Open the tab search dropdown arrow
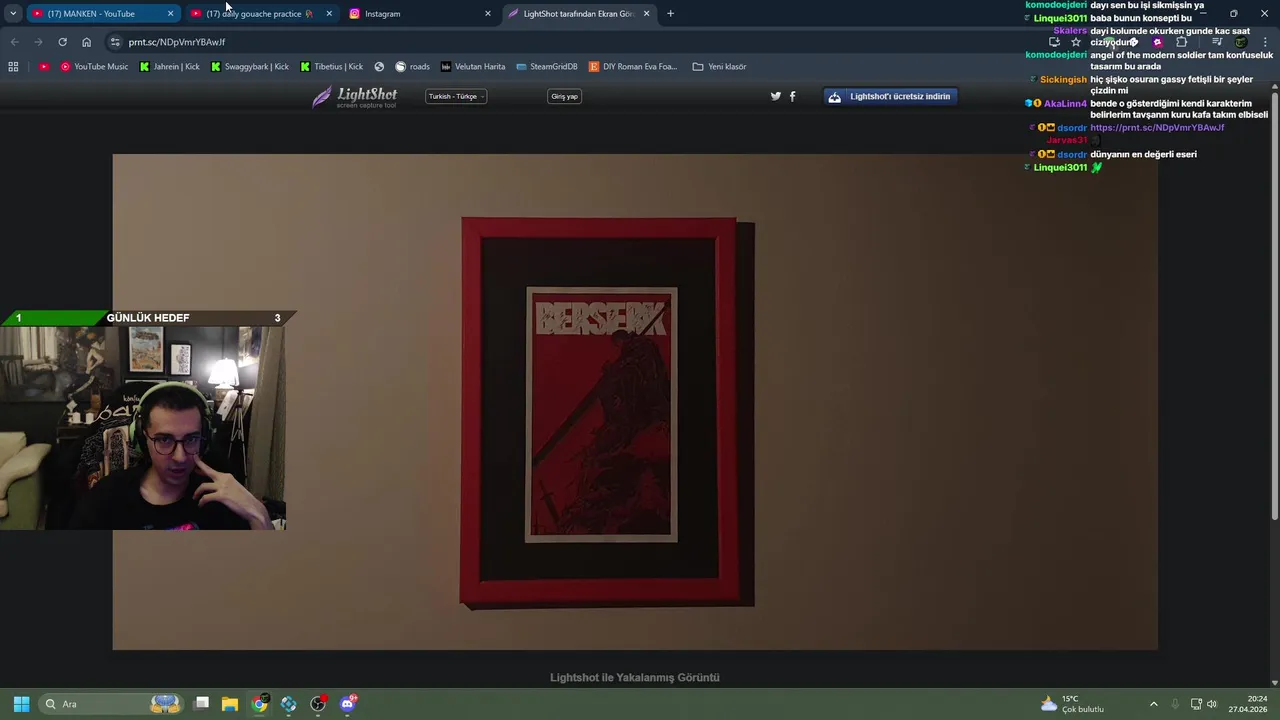 [13, 14]
